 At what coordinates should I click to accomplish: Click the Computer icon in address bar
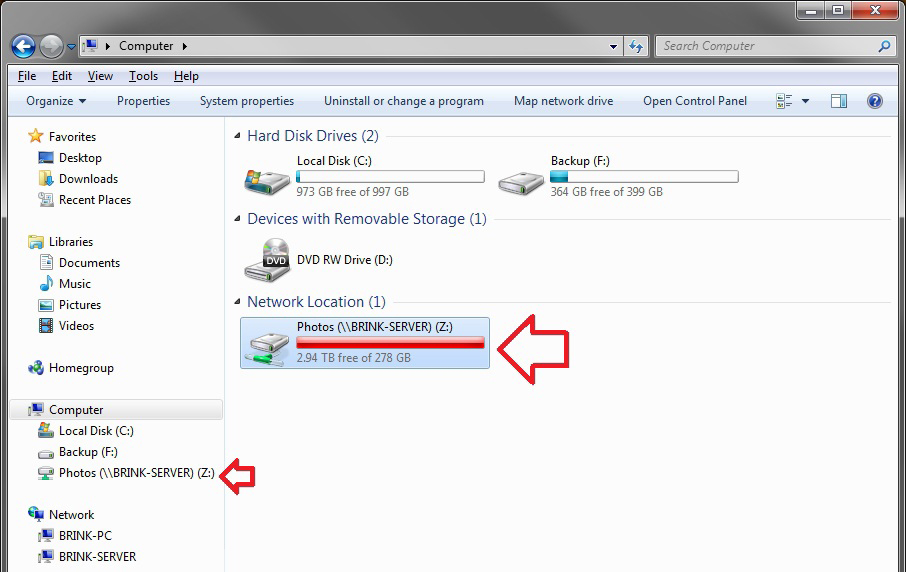tap(89, 46)
